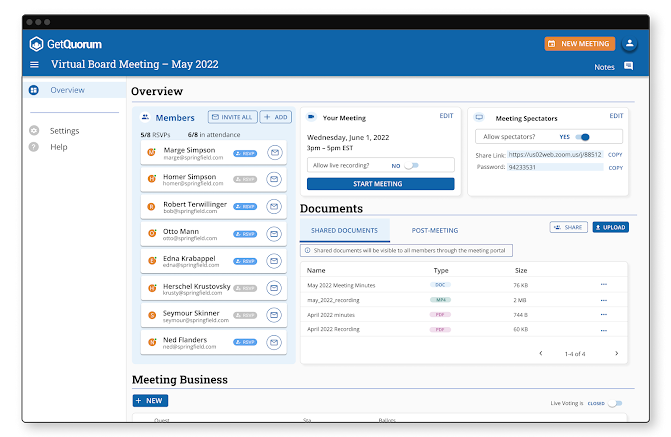
Task: Click the Invite All button
Action: pyautogui.click(x=230, y=117)
